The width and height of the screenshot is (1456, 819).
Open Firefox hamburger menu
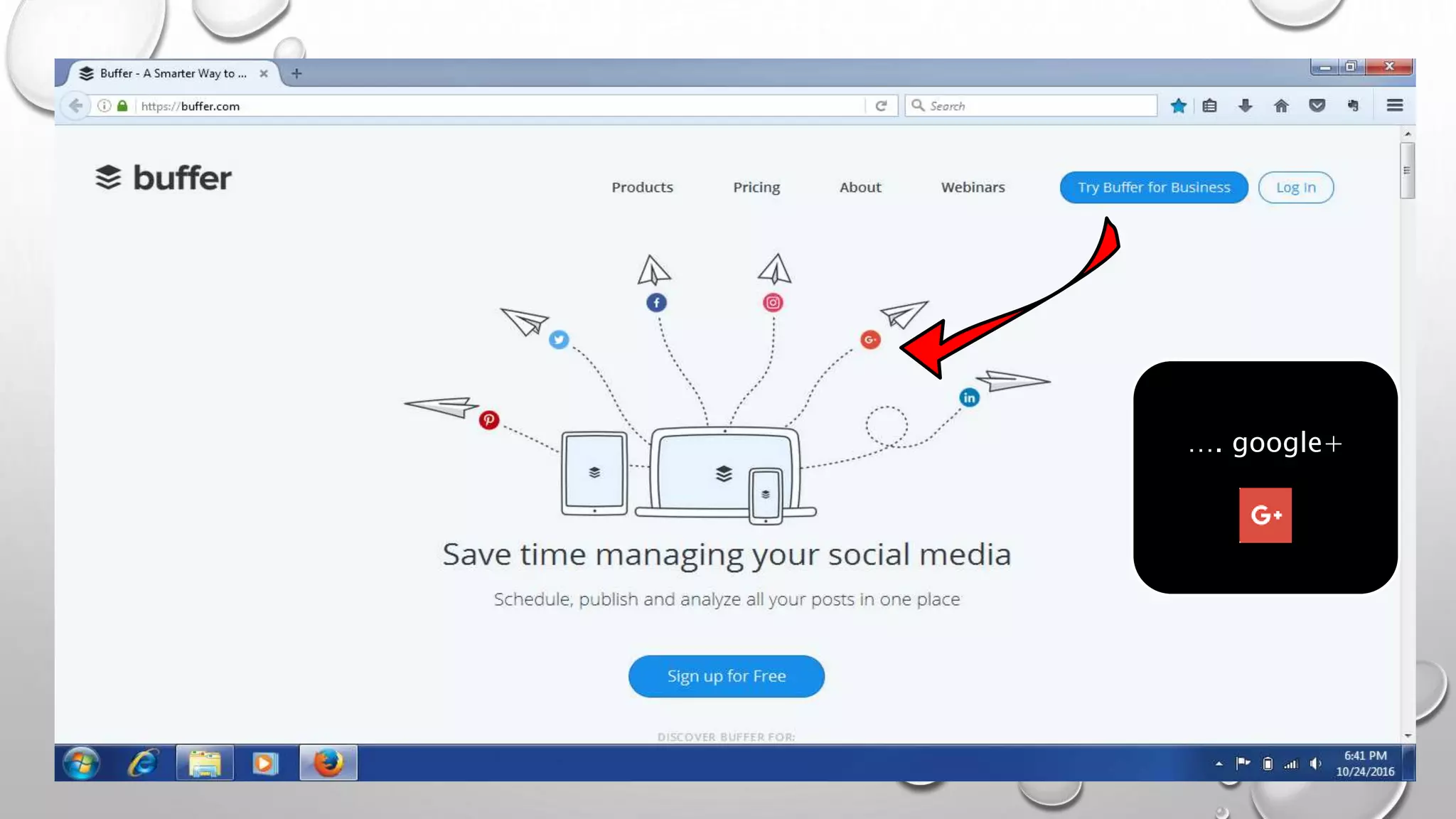click(1394, 106)
